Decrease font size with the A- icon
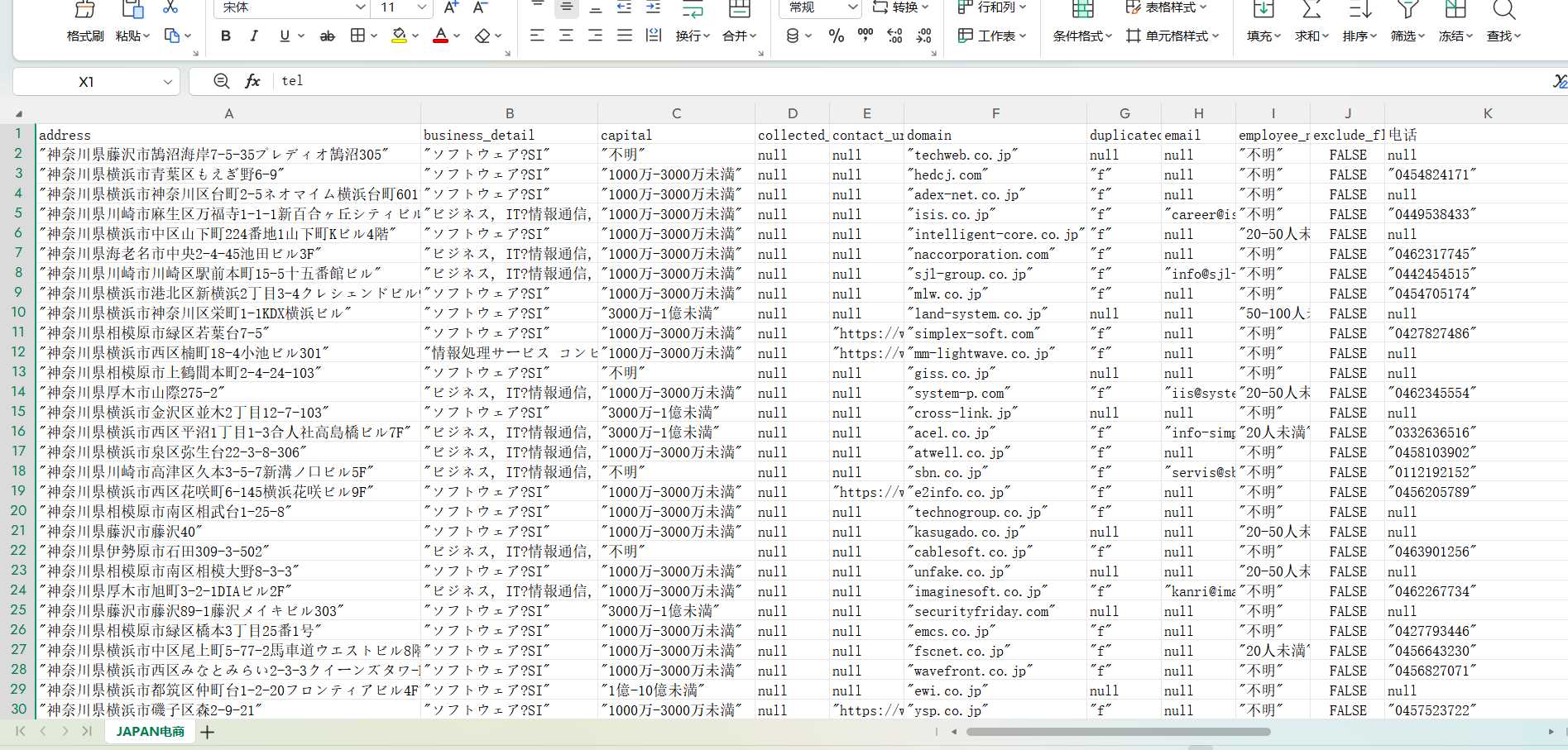 (x=480, y=7)
